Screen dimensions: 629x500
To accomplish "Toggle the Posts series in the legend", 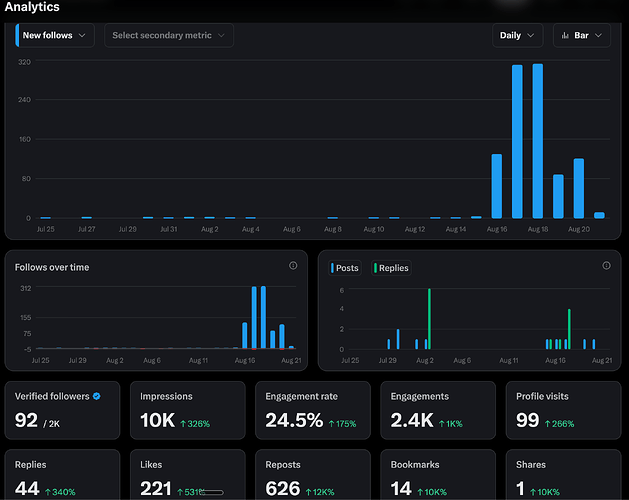I will (345, 268).
